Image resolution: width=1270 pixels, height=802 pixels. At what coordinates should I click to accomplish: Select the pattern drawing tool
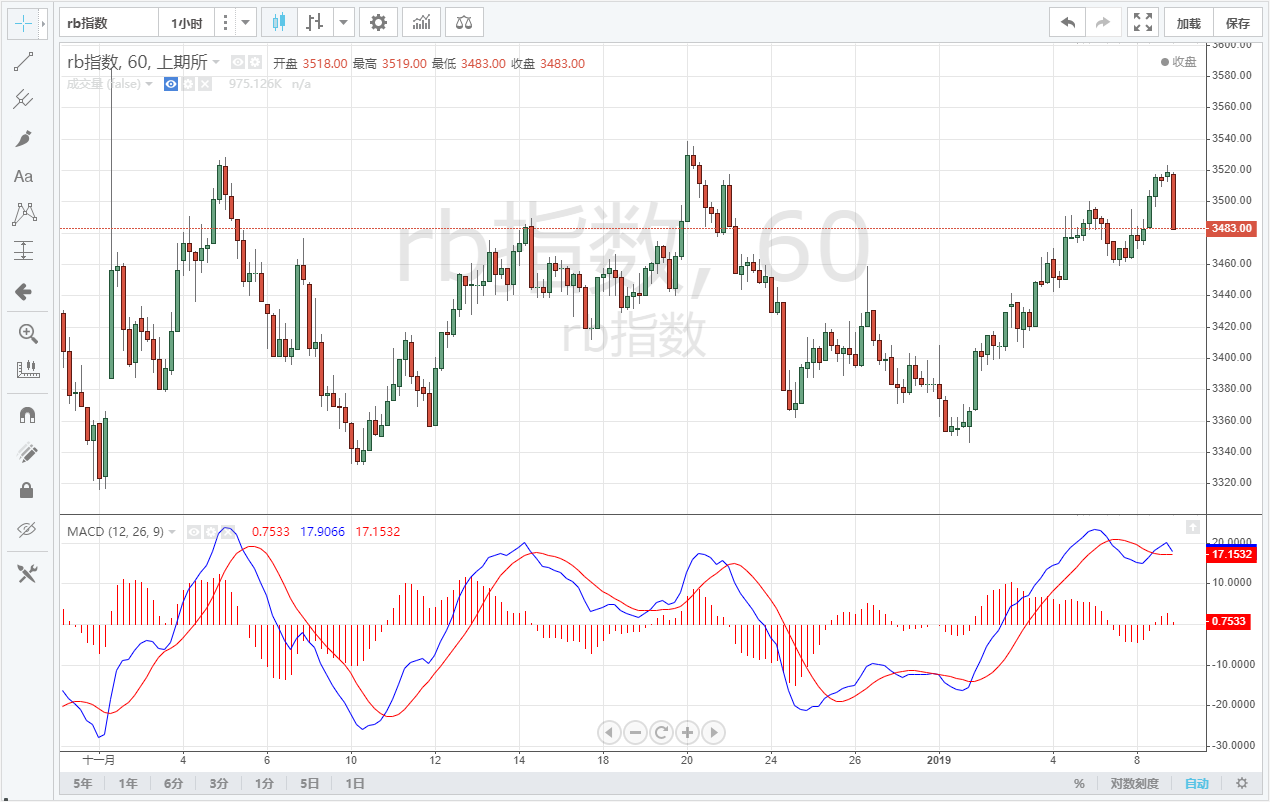click(24, 213)
